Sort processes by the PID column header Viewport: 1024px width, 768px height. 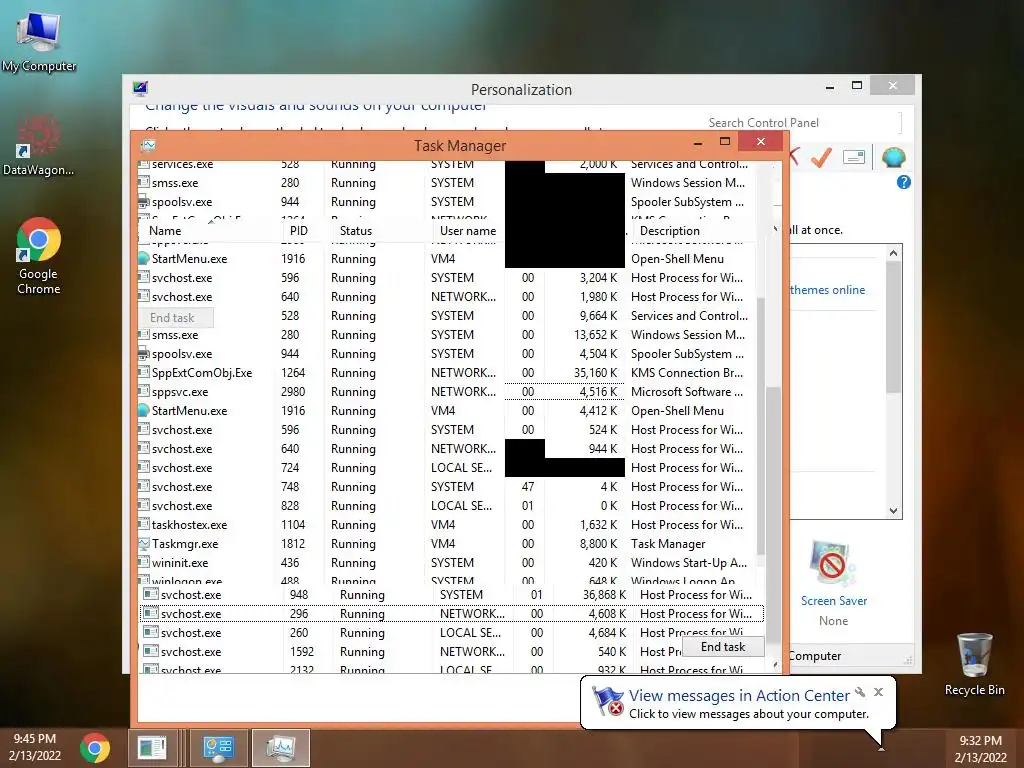point(298,231)
